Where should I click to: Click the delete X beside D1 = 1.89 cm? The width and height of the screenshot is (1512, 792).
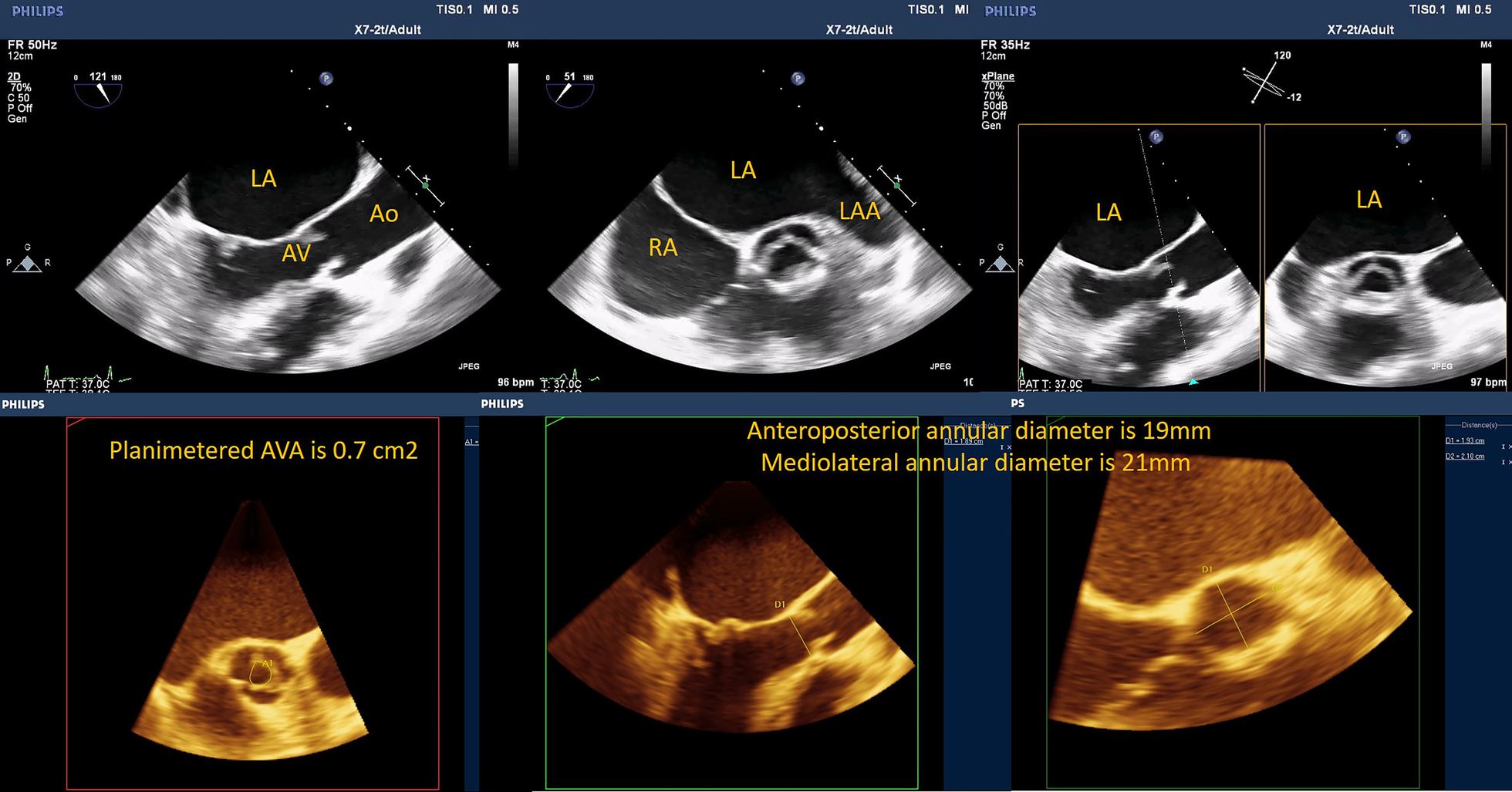tap(1009, 447)
